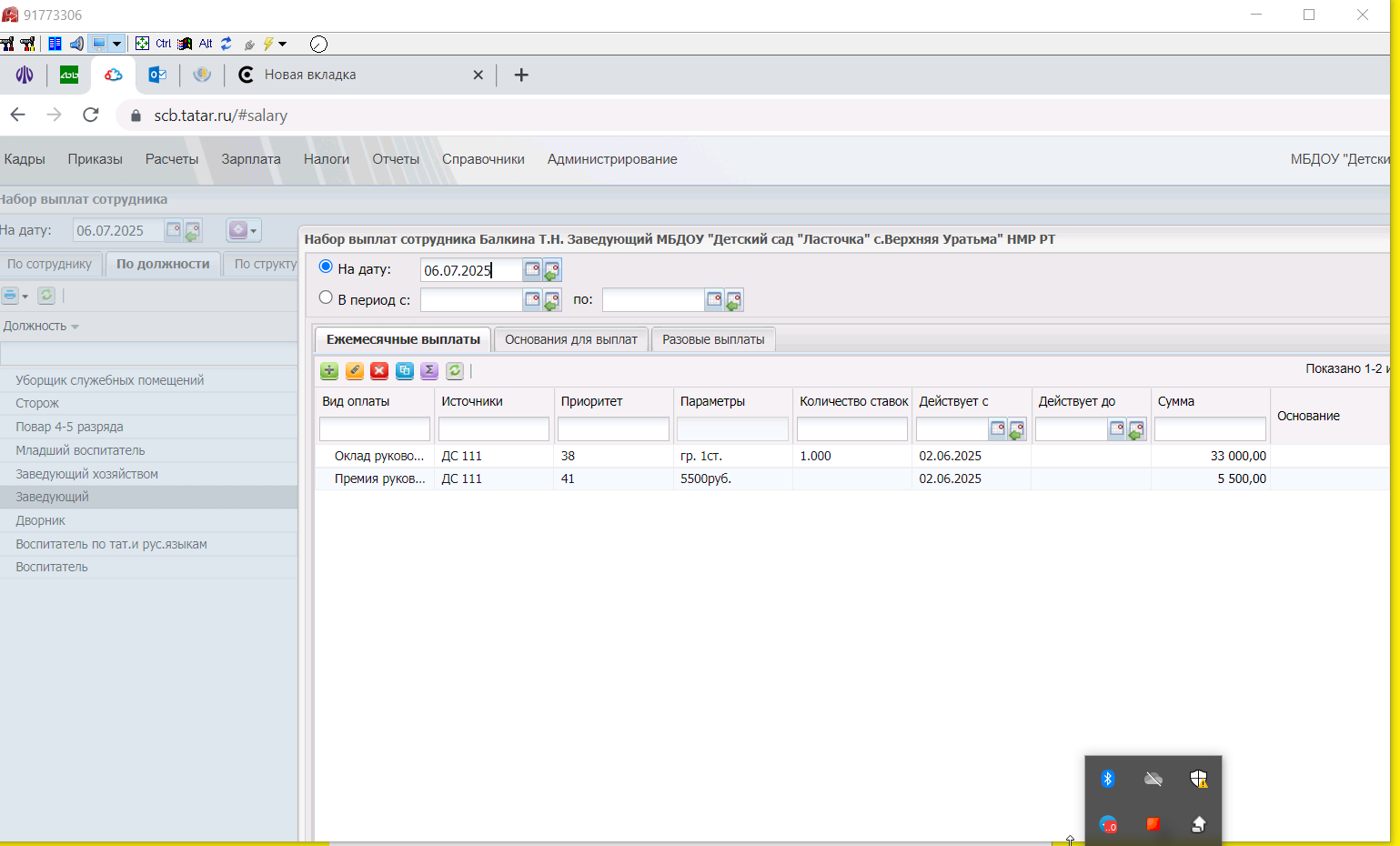The width and height of the screenshot is (1400, 846).
Task: Add a new monthly payment record
Action: coord(329,370)
